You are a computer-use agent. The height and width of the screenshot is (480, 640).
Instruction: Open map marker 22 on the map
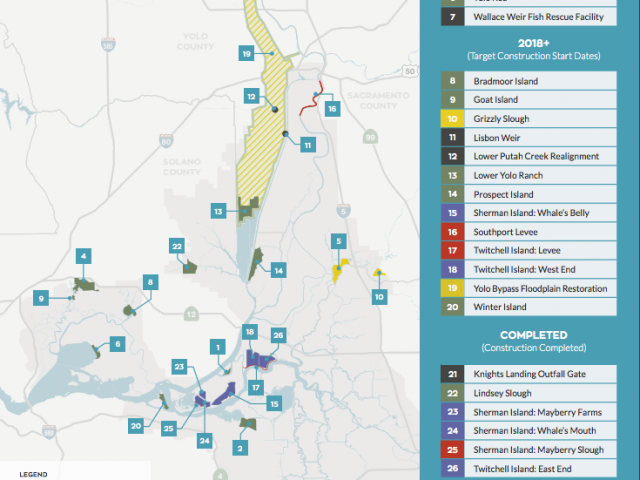pos(177,246)
